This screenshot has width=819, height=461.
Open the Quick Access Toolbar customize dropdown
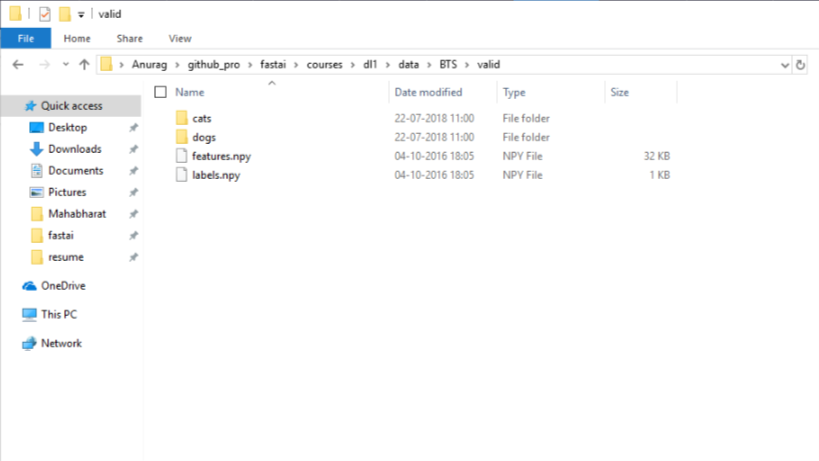pyautogui.click(x=81, y=14)
